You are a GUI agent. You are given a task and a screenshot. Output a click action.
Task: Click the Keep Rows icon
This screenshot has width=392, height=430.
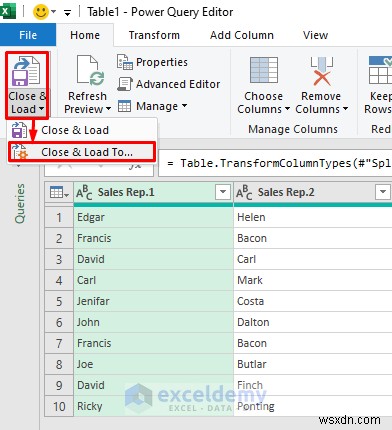[x=380, y=70]
